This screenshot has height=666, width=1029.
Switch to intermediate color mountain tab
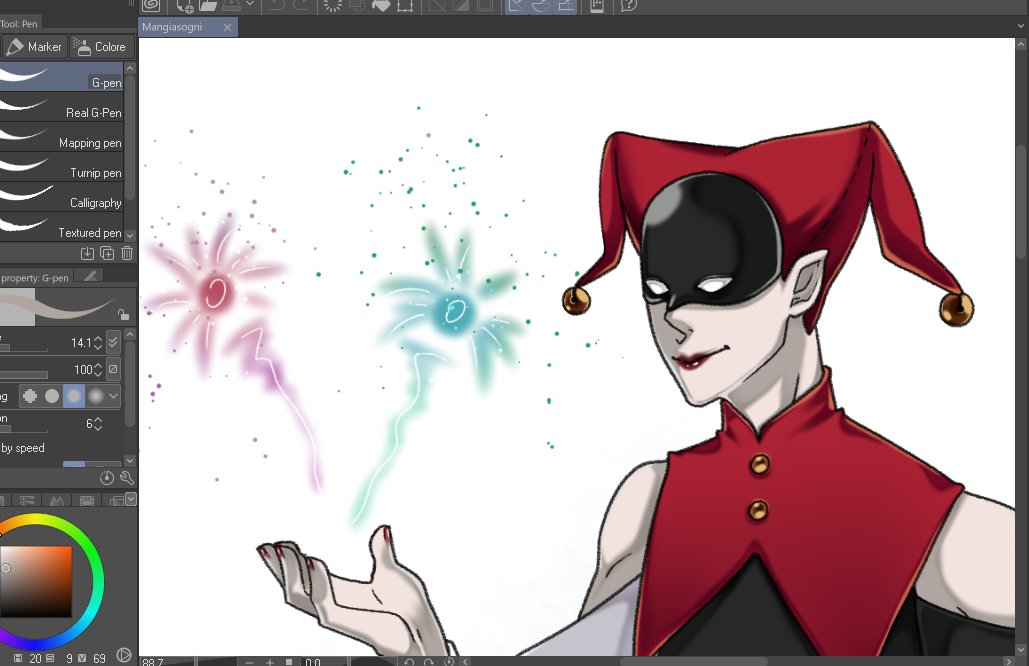pyautogui.click(x=57, y=501)
